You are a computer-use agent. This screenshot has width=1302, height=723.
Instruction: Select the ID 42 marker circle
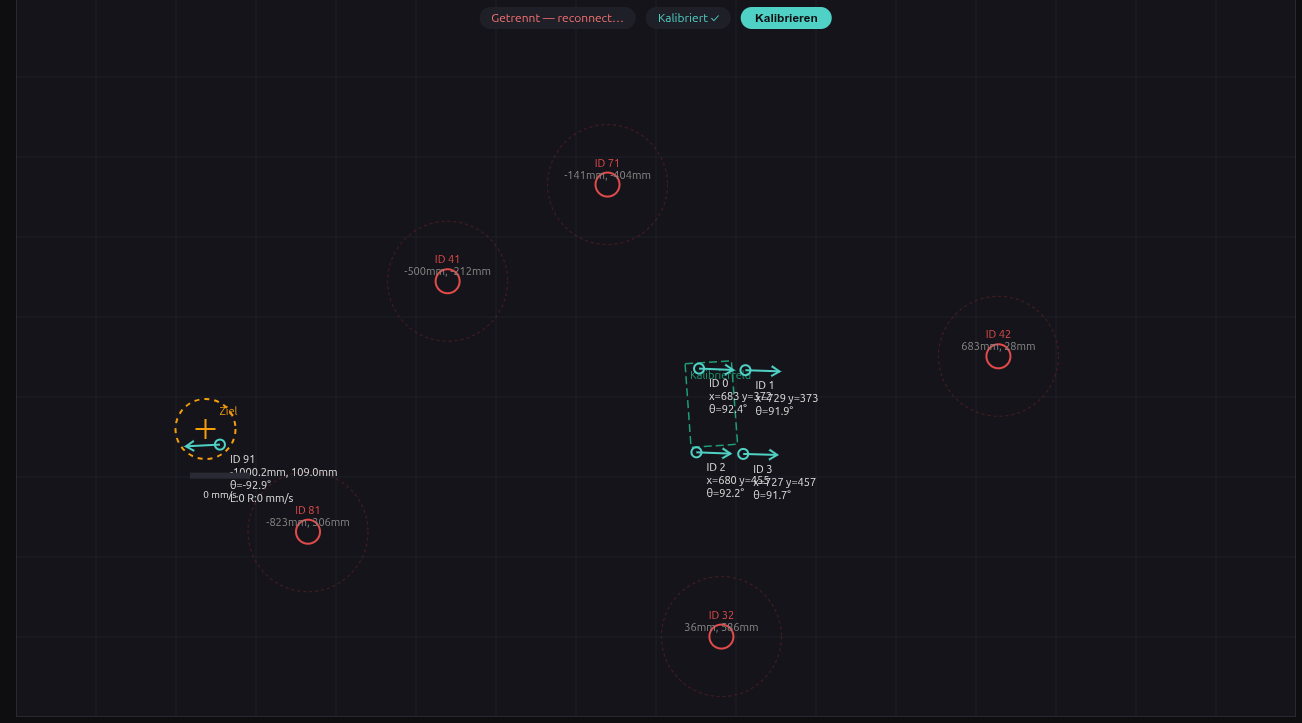click(x=998, y=356)
